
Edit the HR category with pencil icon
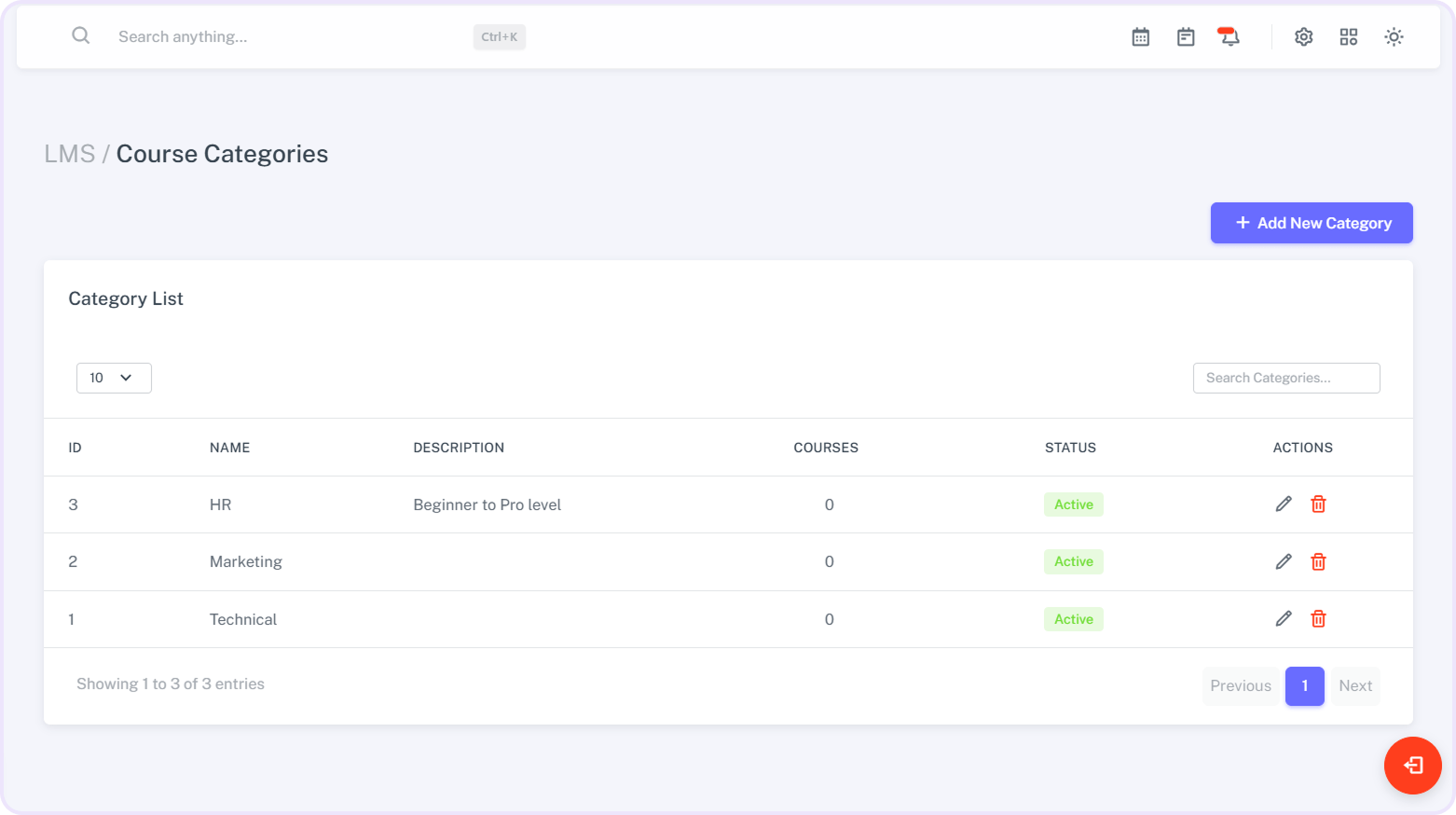tap(1283, 504)
